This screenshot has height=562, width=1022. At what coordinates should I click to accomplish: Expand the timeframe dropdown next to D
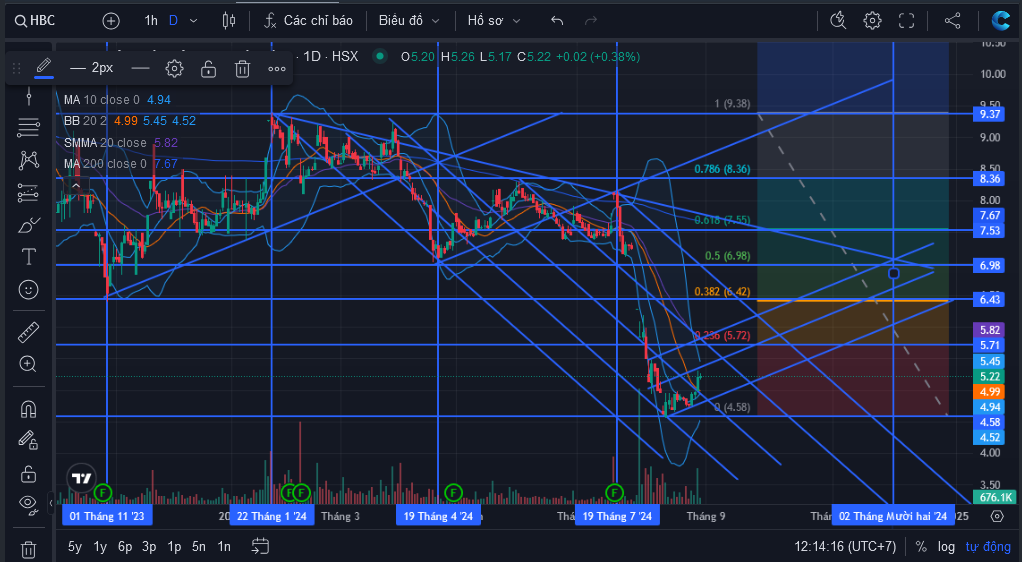coord(194,21)
